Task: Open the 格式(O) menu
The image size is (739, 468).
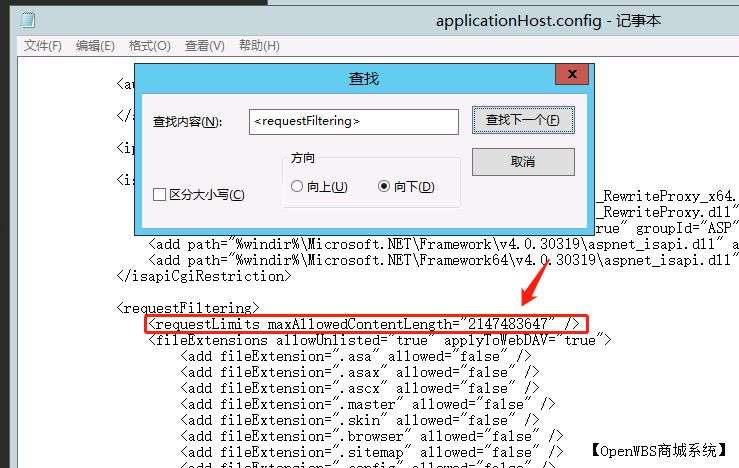Action: pyautogui.click(x=149, y=46)
